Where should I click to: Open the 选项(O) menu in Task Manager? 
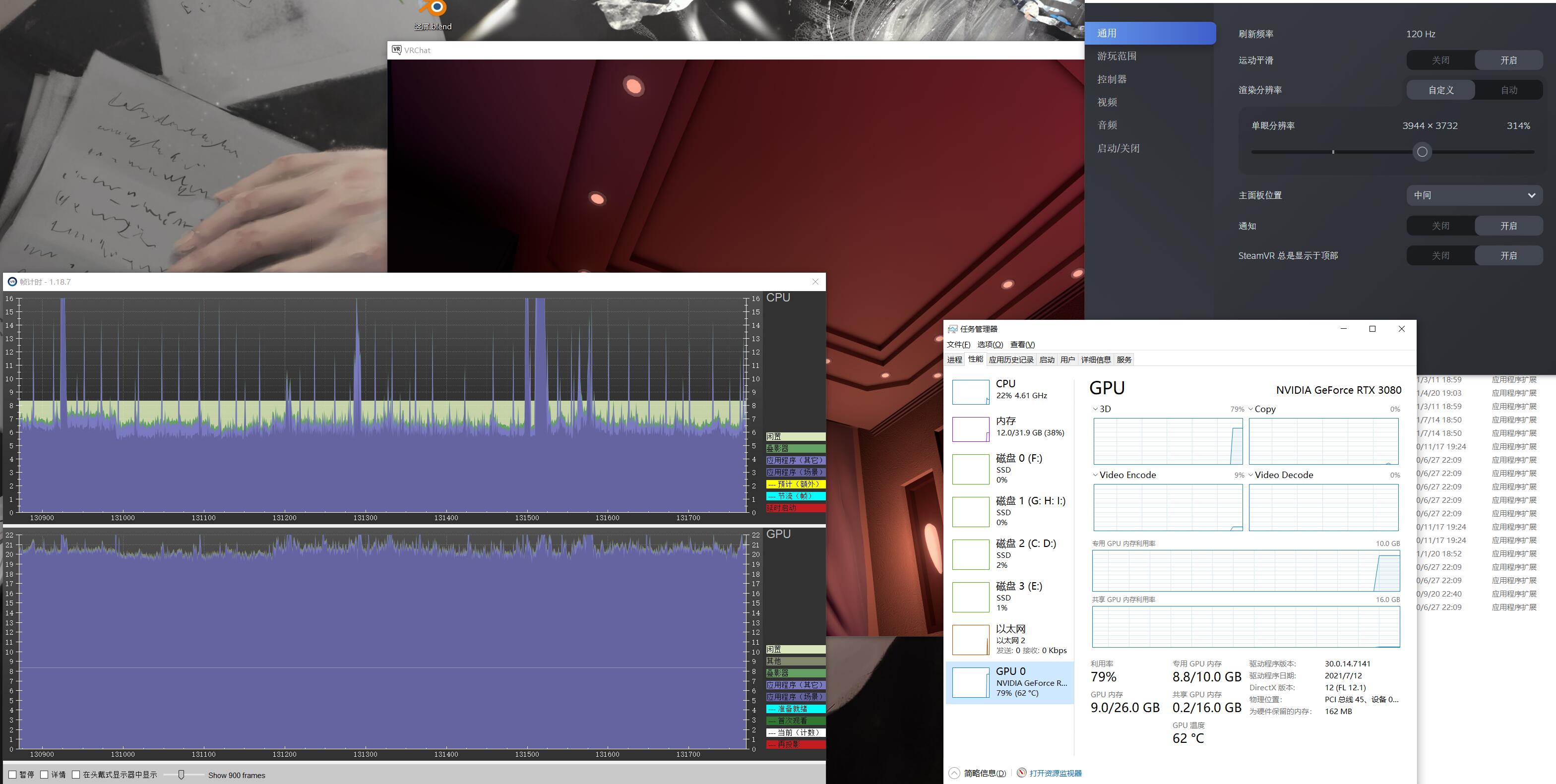pos(990,344)
